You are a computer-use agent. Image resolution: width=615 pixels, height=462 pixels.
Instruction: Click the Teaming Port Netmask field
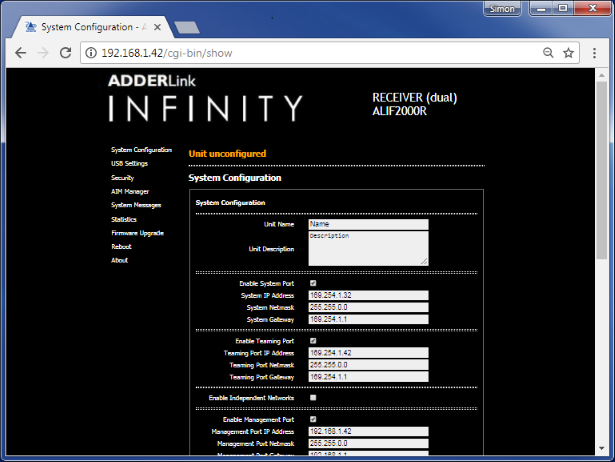(x=368, y=365)
